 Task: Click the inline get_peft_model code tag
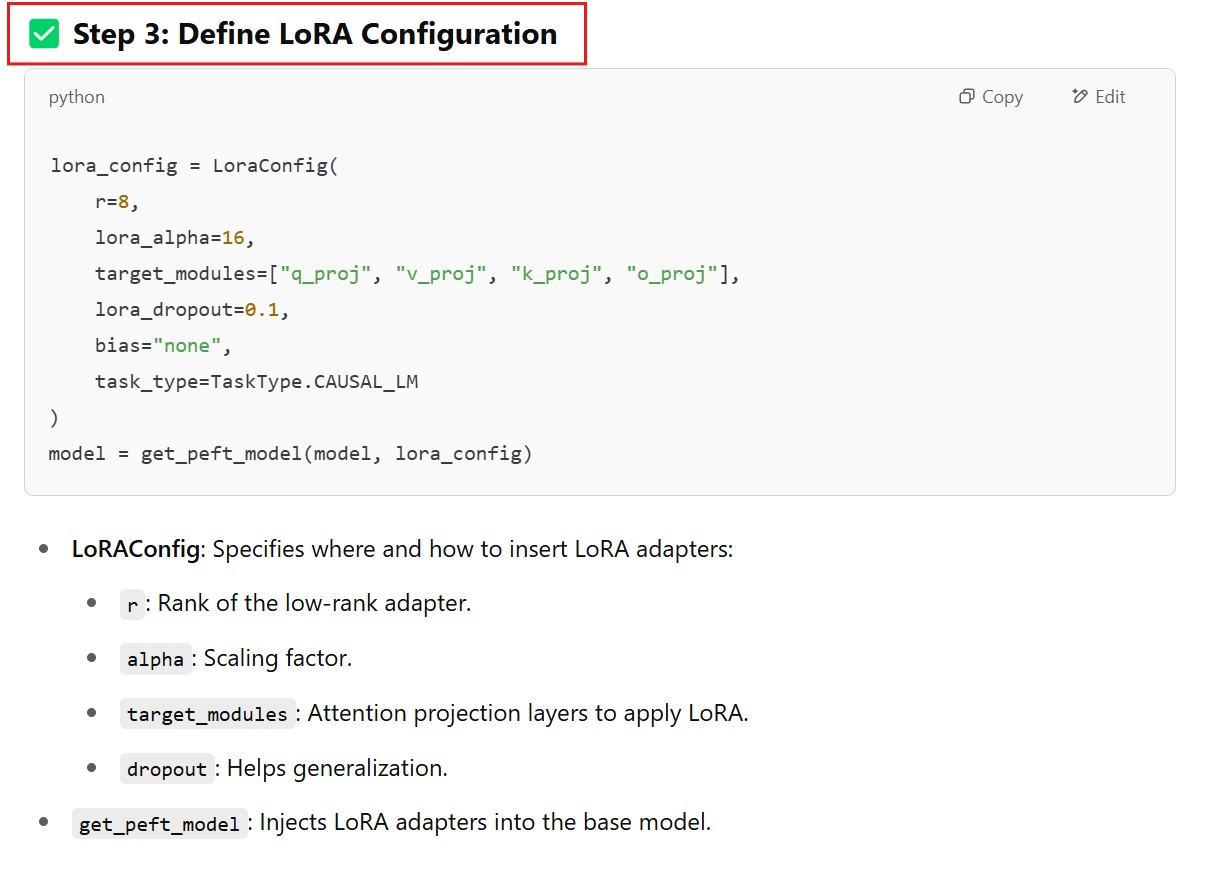point(159,824)
